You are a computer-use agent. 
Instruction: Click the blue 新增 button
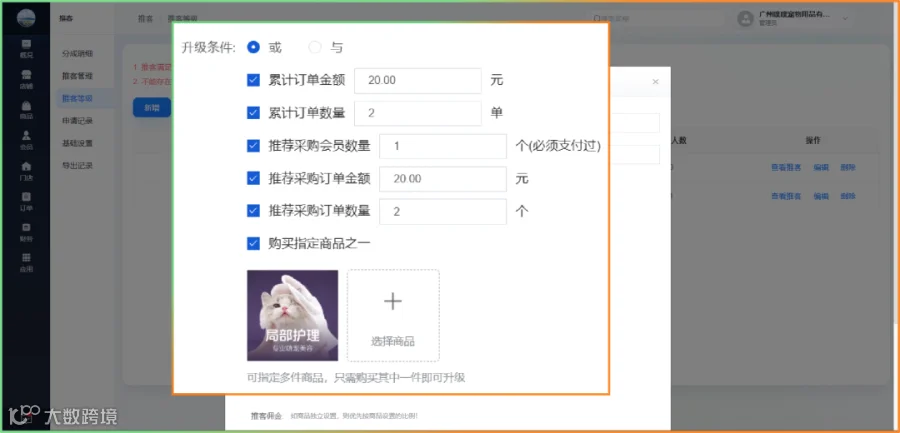click(152, 108)
